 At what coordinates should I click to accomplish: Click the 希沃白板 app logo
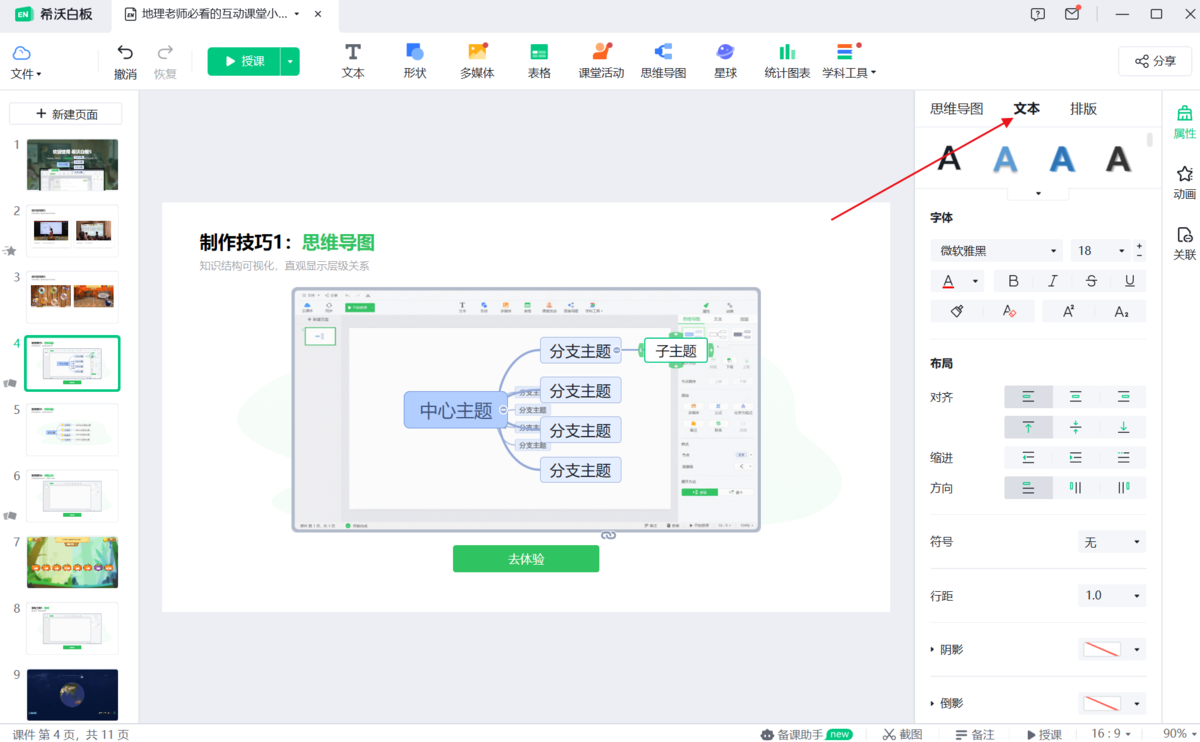tap(55, 14)
